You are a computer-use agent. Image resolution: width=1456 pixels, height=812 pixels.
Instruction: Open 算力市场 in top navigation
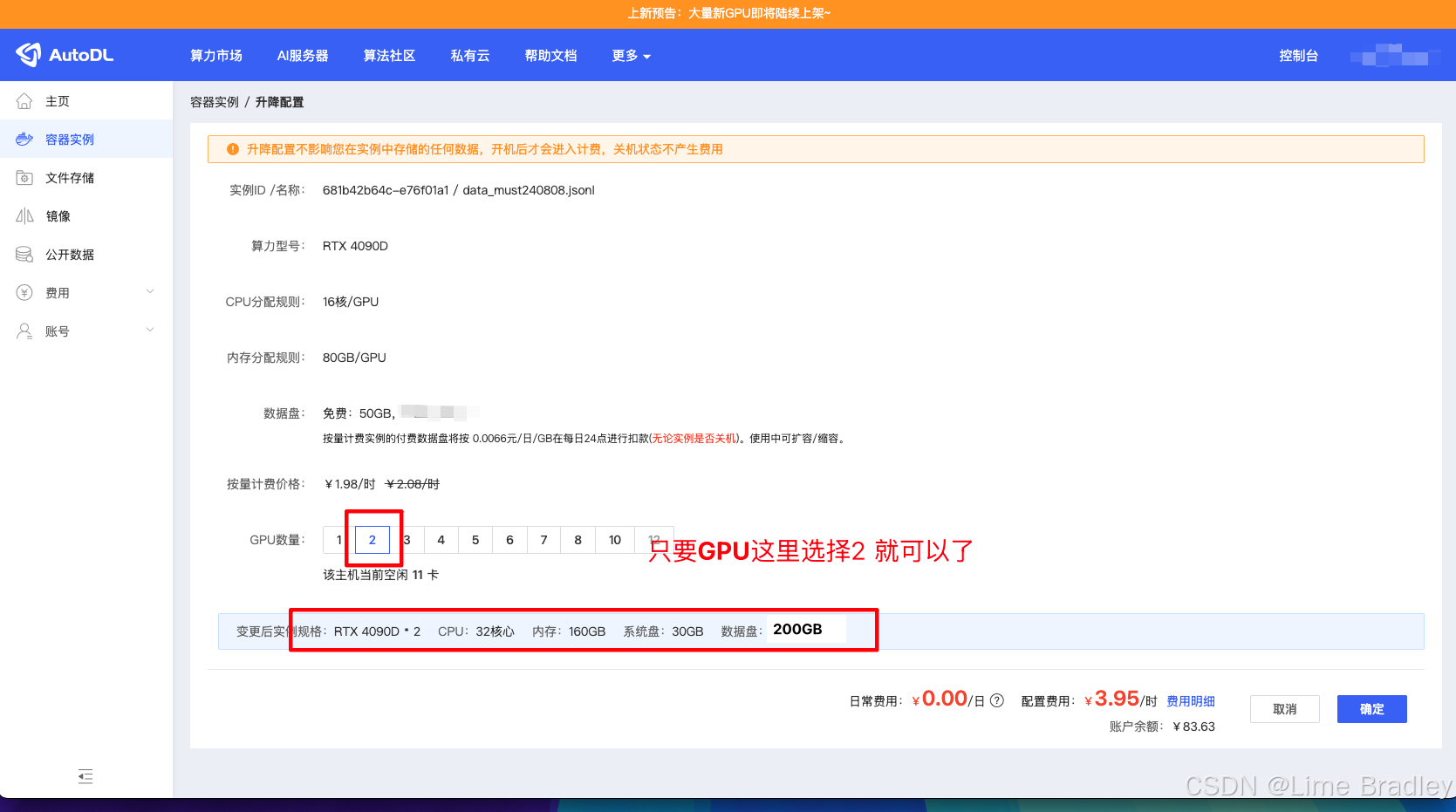pyautogui.click(x=216, y=56)
